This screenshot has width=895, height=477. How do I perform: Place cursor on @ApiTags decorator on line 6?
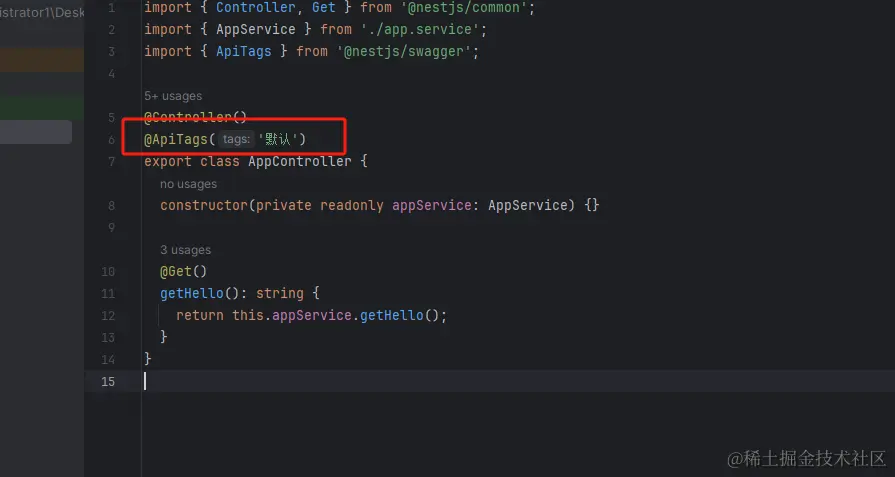click(x=176, y=139)
